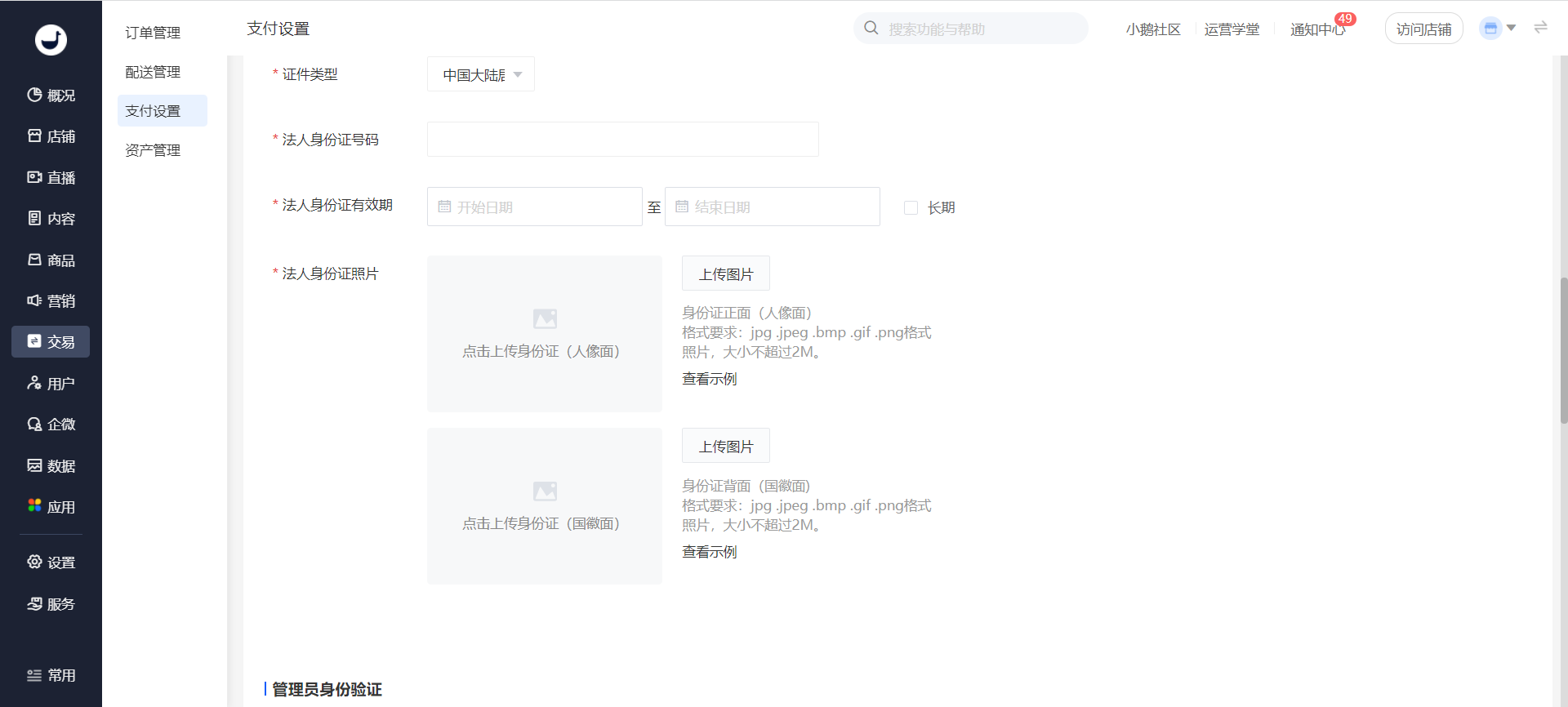Click the 结束日期 date field
Viewport: 1568px width, 707px height.
773,207
